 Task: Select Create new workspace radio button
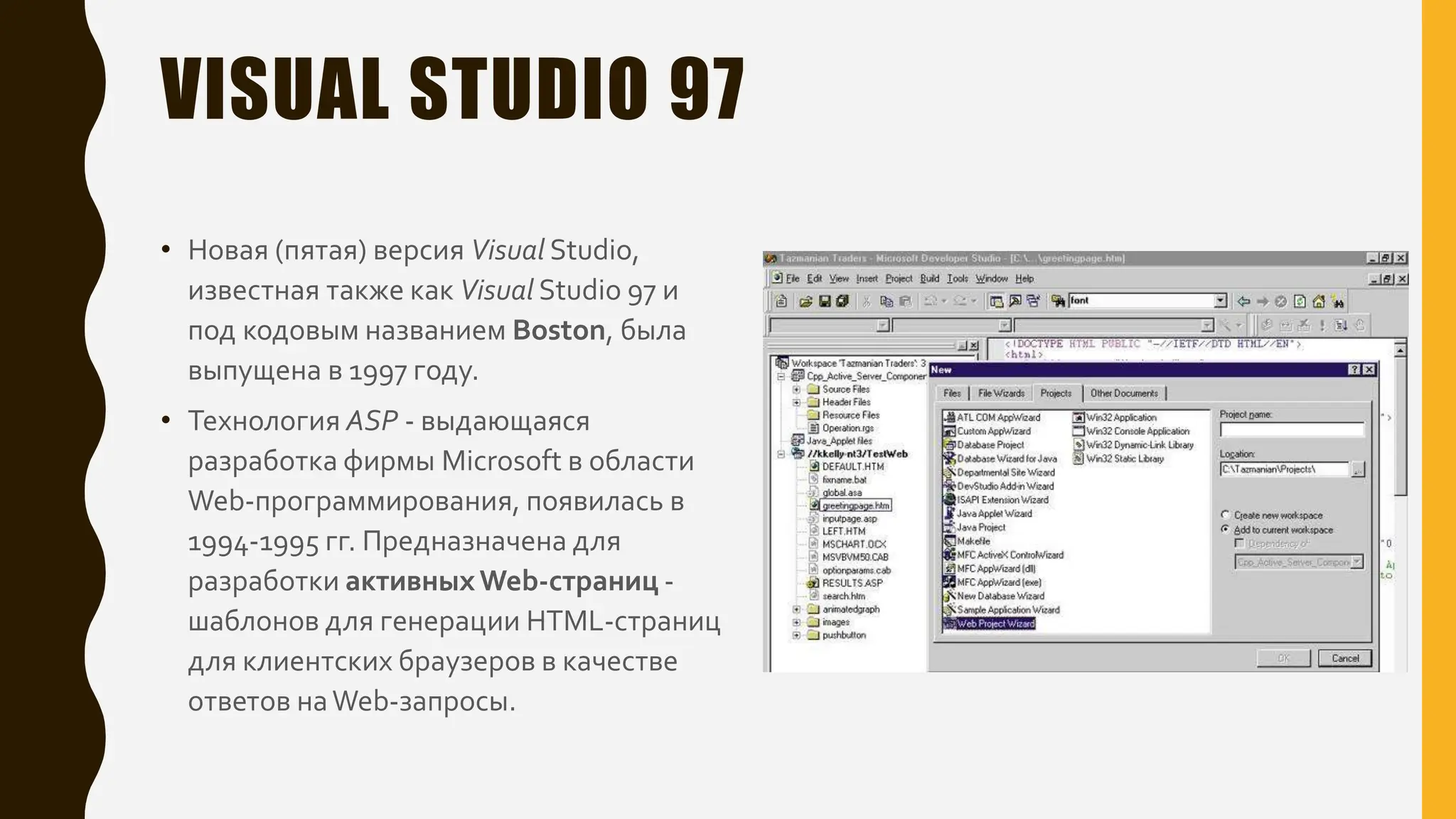pos(1226,515)
